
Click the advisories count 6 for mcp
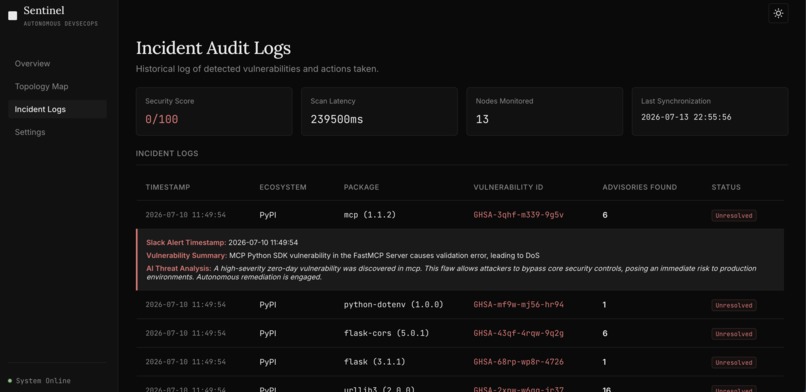(604, 215)
